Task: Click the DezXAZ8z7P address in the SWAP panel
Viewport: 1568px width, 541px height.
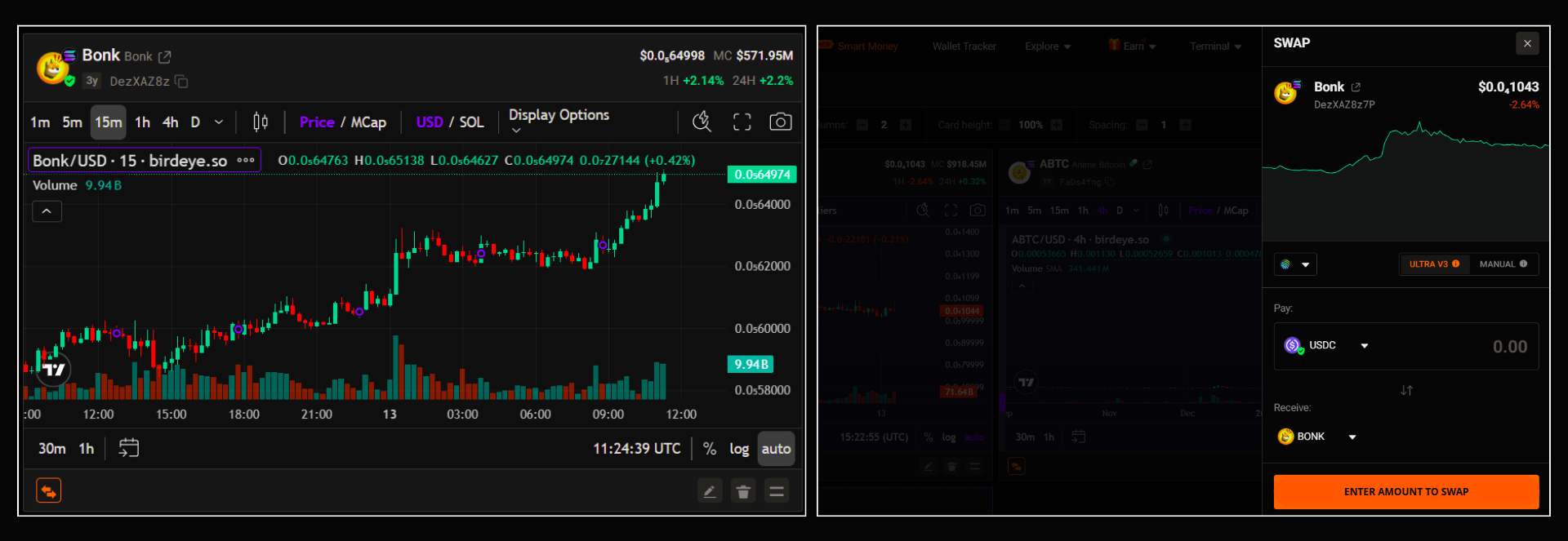Action: click(x=1344, y=104)
